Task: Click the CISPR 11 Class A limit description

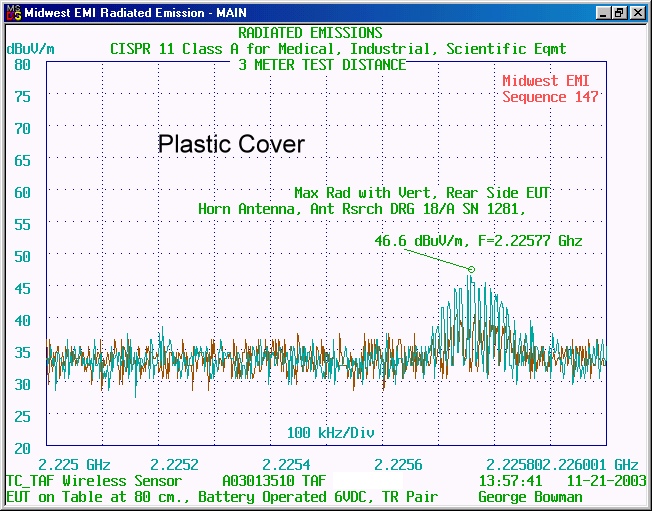Action: tap(337, 48)
